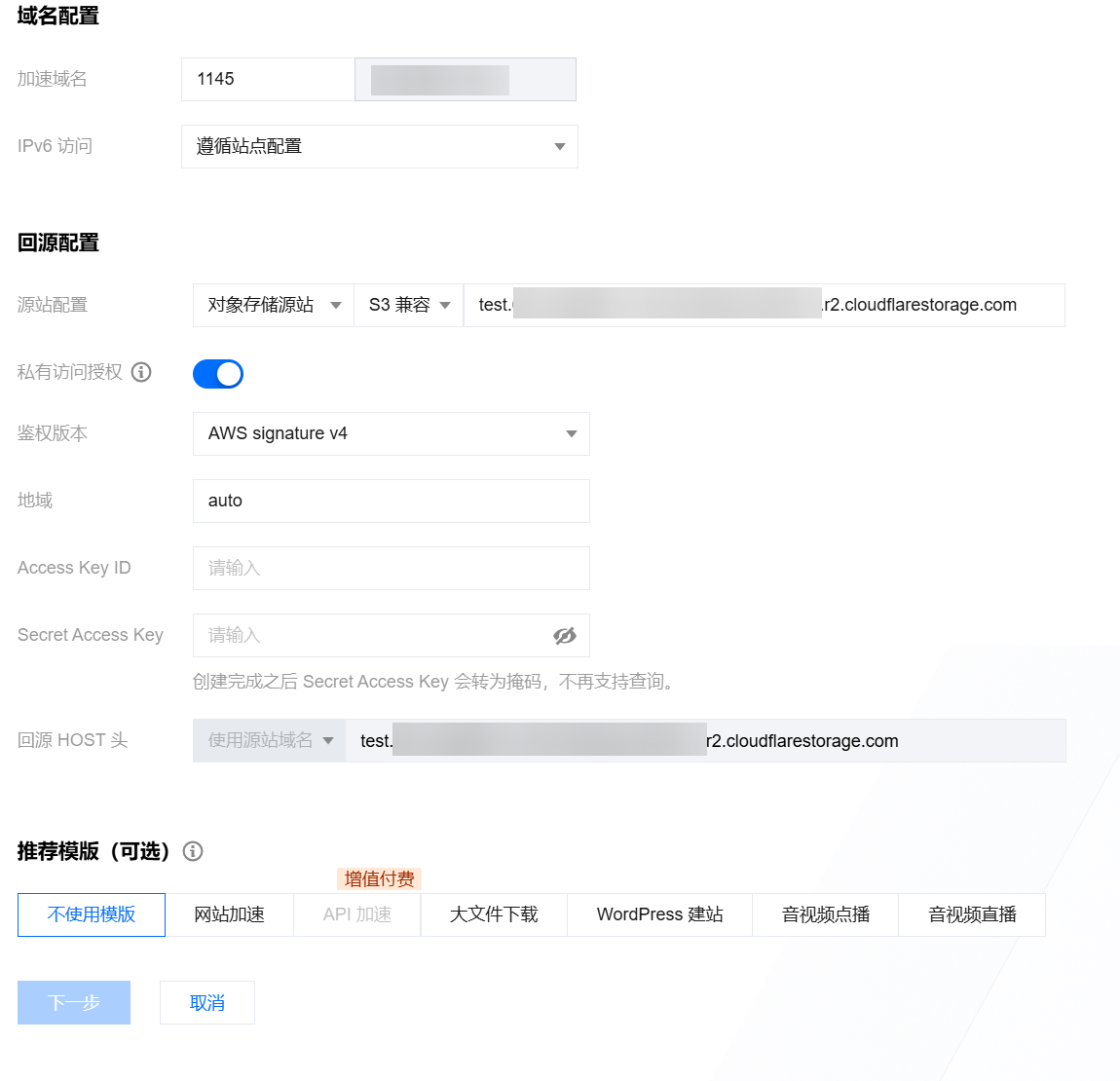Select the 音视频点播 template

[x=825, y=914]
